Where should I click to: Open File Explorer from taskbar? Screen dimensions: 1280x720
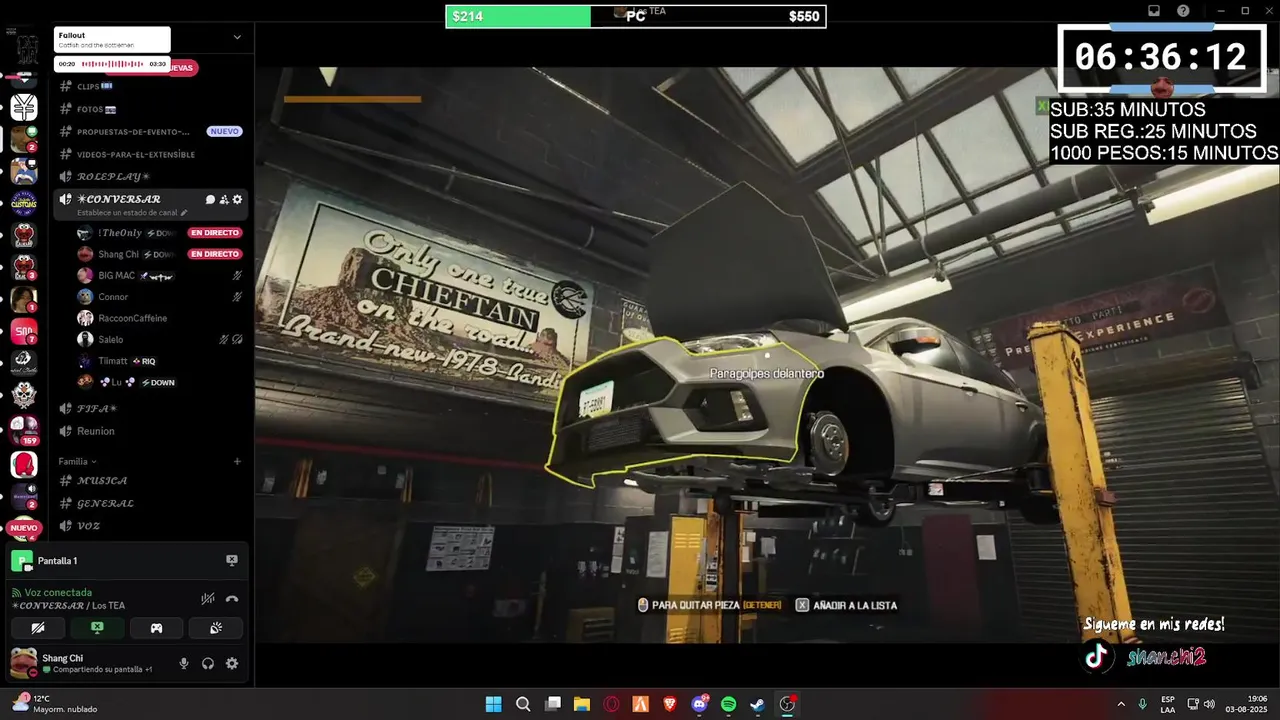pyautogui.click(x=581, y=704)
